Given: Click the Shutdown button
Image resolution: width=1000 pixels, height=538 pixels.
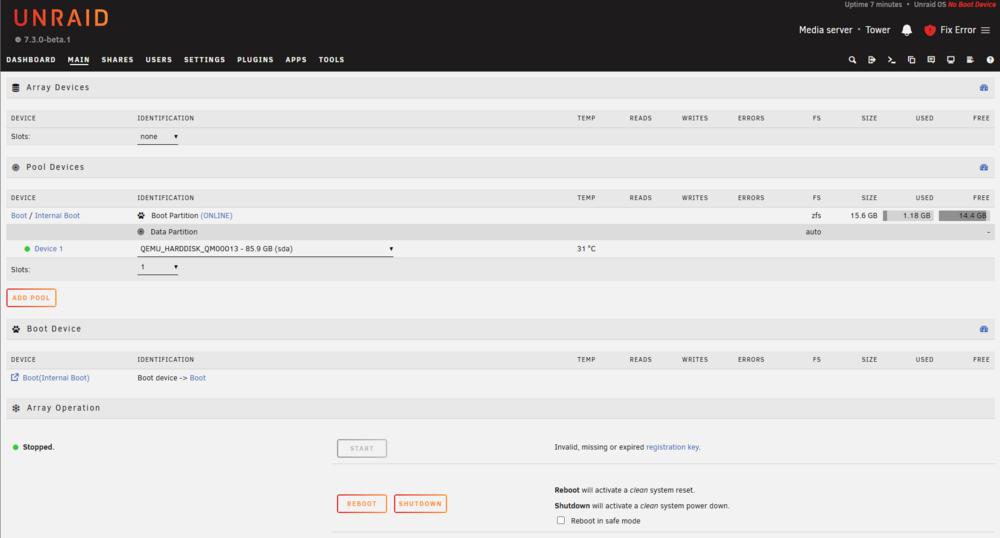Looking at the screenshot, I should coord(420,504).
